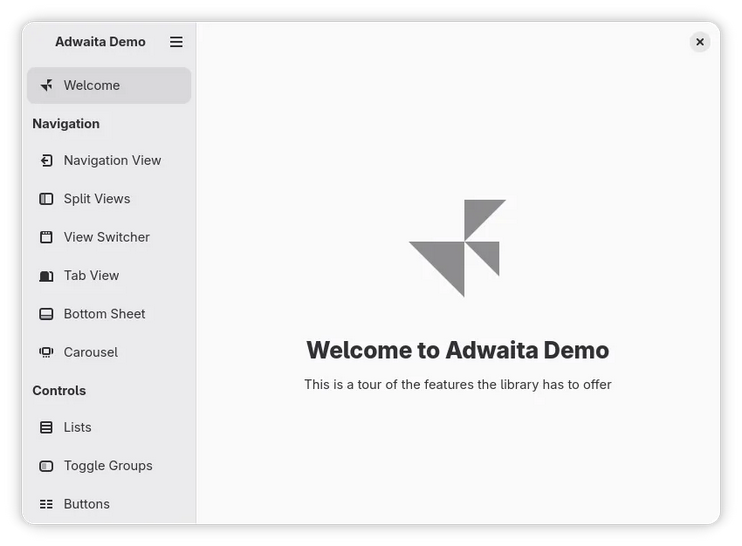Click the Buttons grid icon
Viewport: 742px width, 546px height.
click(46, 504)
